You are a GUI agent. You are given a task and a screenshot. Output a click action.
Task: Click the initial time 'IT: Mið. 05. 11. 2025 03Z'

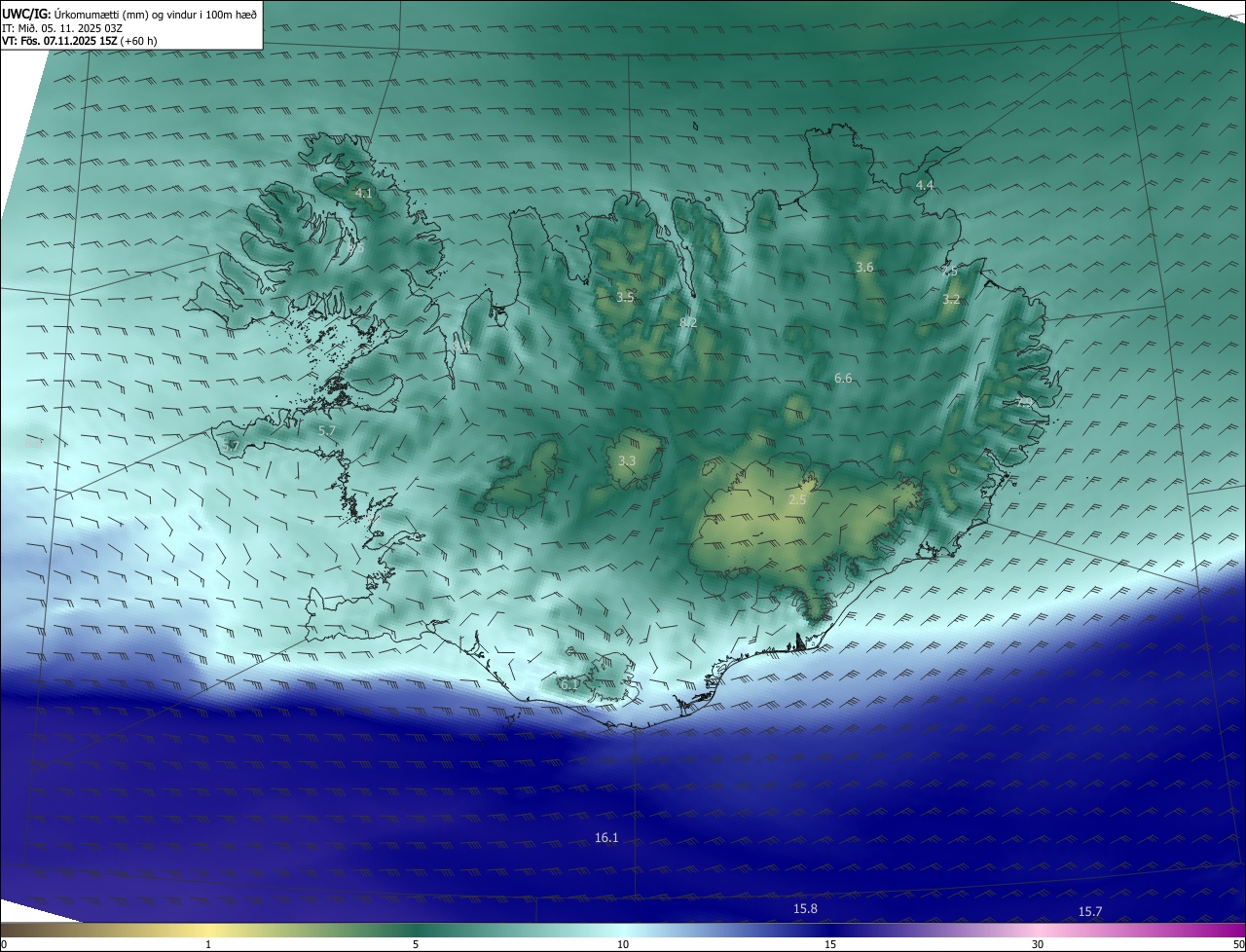pyautogui.click(x=62, y=27)
